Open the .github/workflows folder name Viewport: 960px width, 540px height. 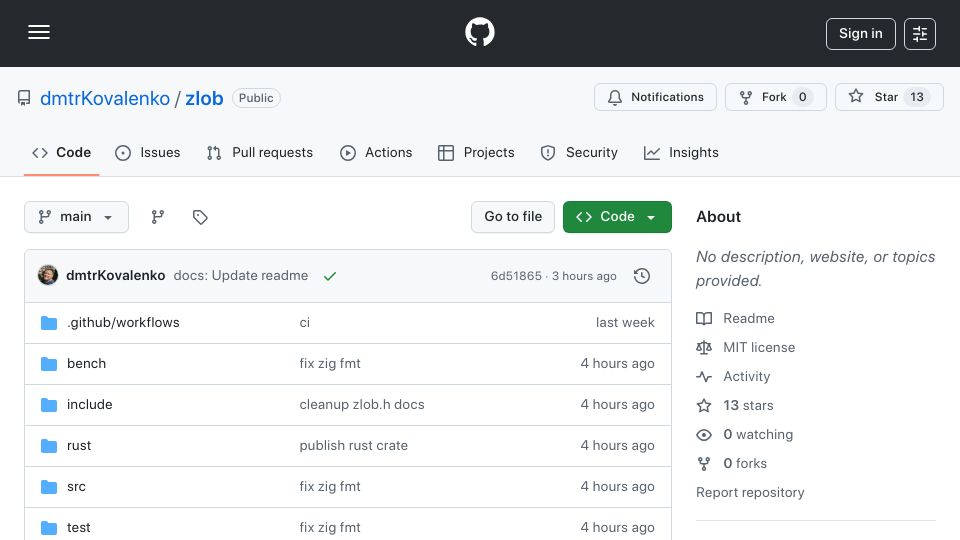click(x=123, y=323)
